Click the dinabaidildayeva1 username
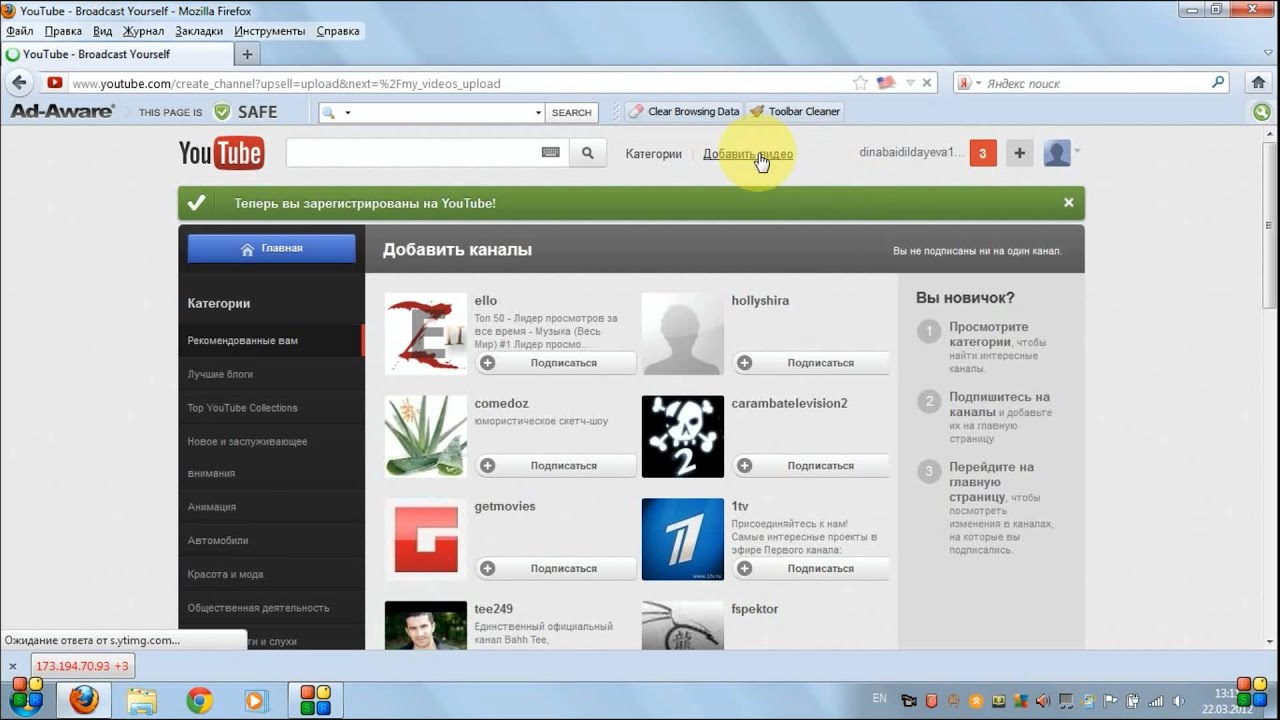Viewport: 1280px width, 720px height. pyautogui.click(x=911, y=153)
